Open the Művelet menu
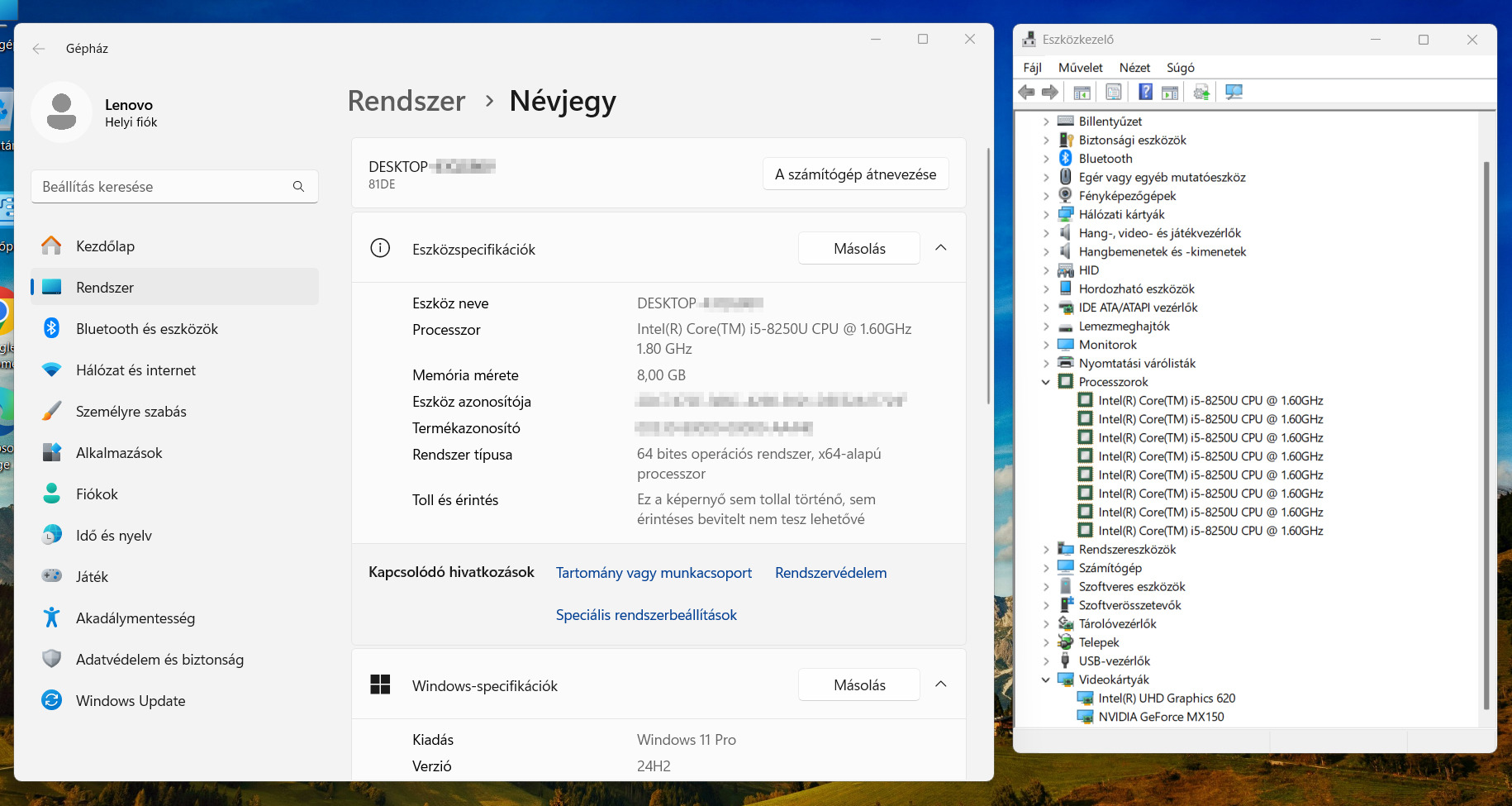1512x806 pixels. point(1081,68)
